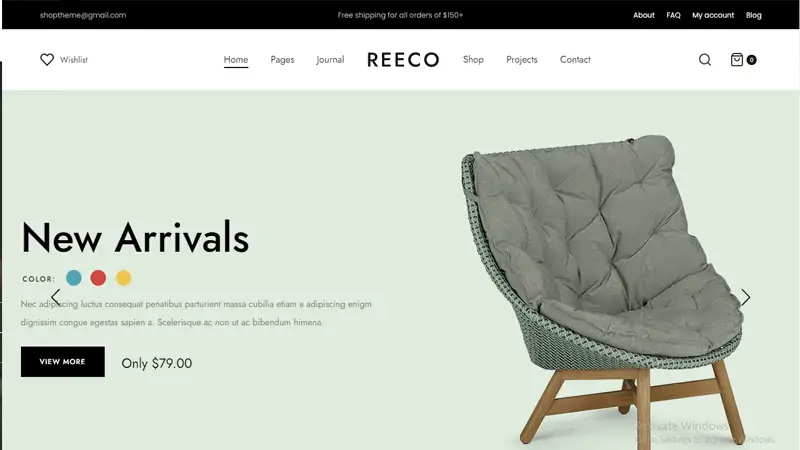The height and width of the screenshot is (450, 800).
Task: Click the VIEW MORE button
Action: click(63, 362)
